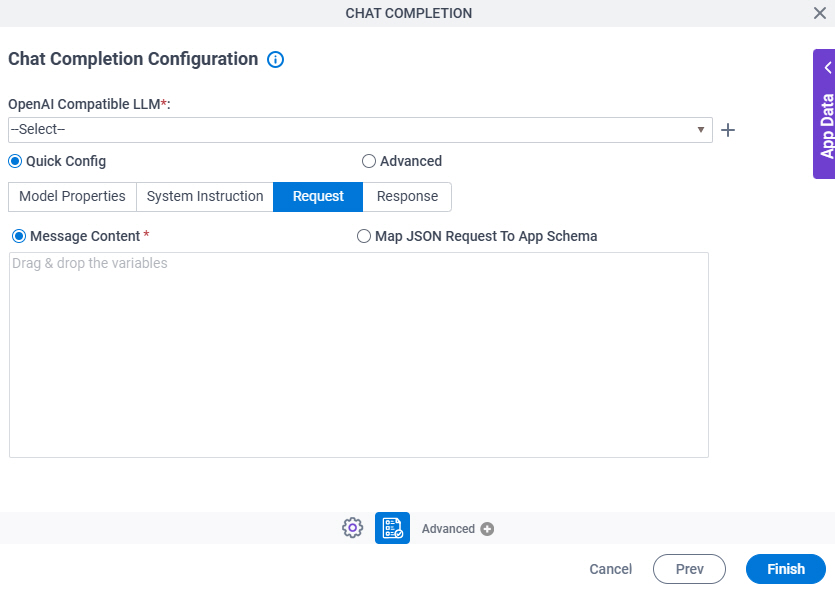This screenshot has height=590, width=835.
Task: Open the OpenAI Compatible LLM dropdown
Action: click(x=360, y=130)
